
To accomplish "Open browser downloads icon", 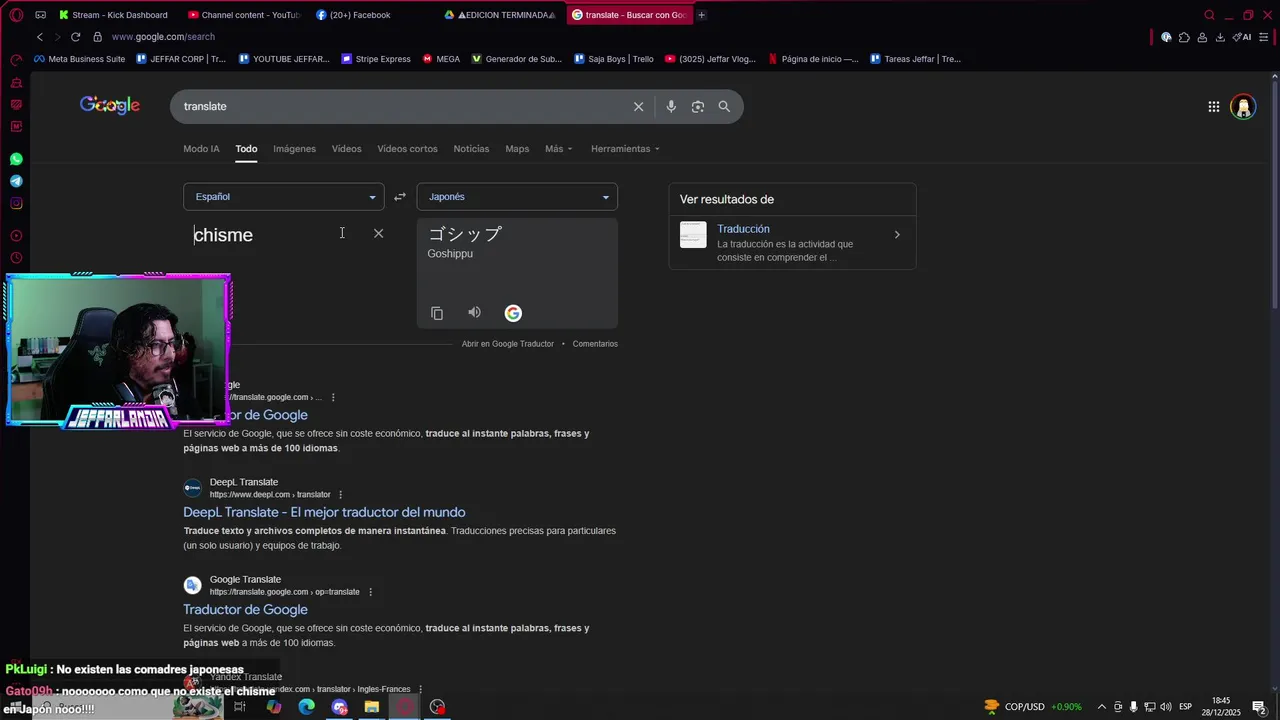I will click(1220, 37).
